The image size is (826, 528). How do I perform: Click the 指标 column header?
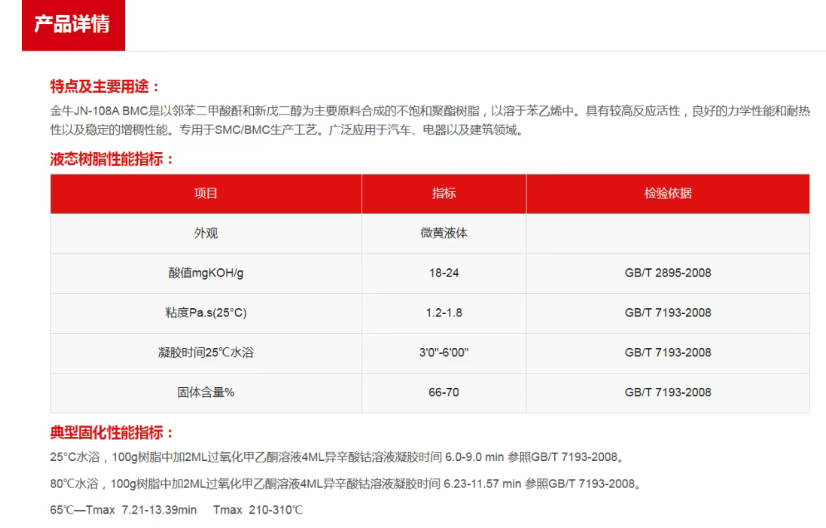pyautogui.click(x=444, y=194)
